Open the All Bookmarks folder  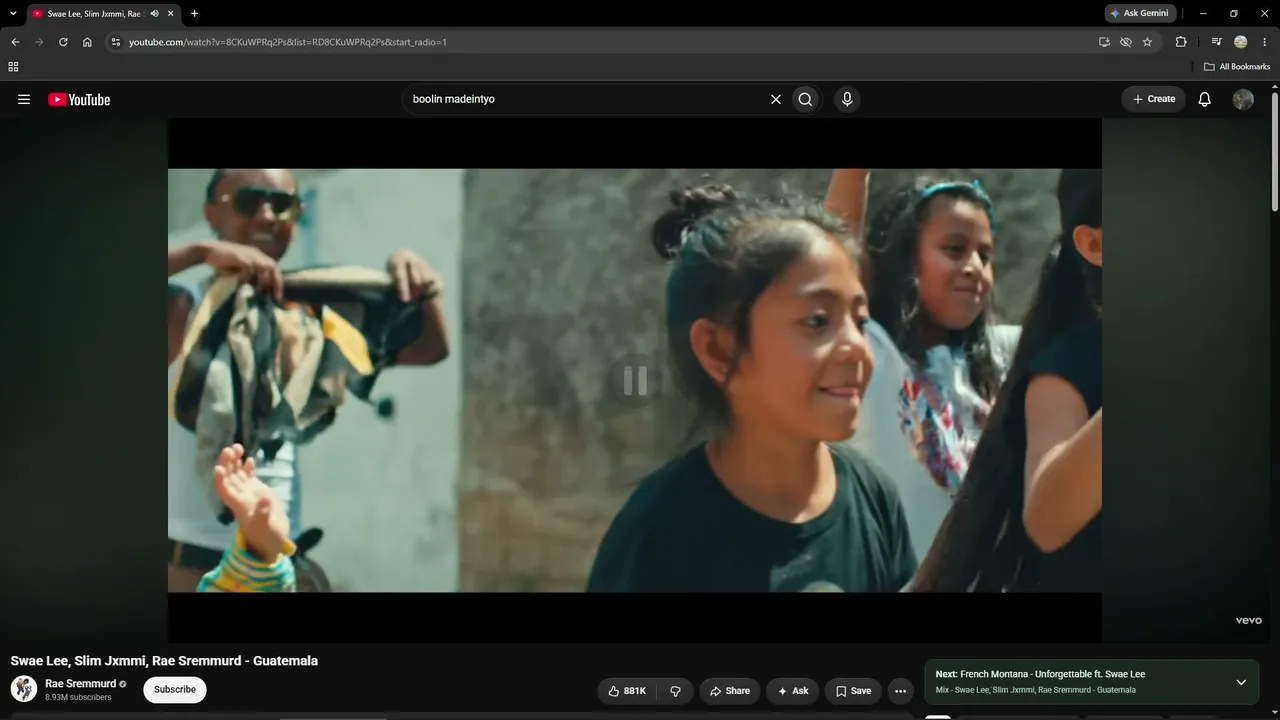[x=1237, y=67]
